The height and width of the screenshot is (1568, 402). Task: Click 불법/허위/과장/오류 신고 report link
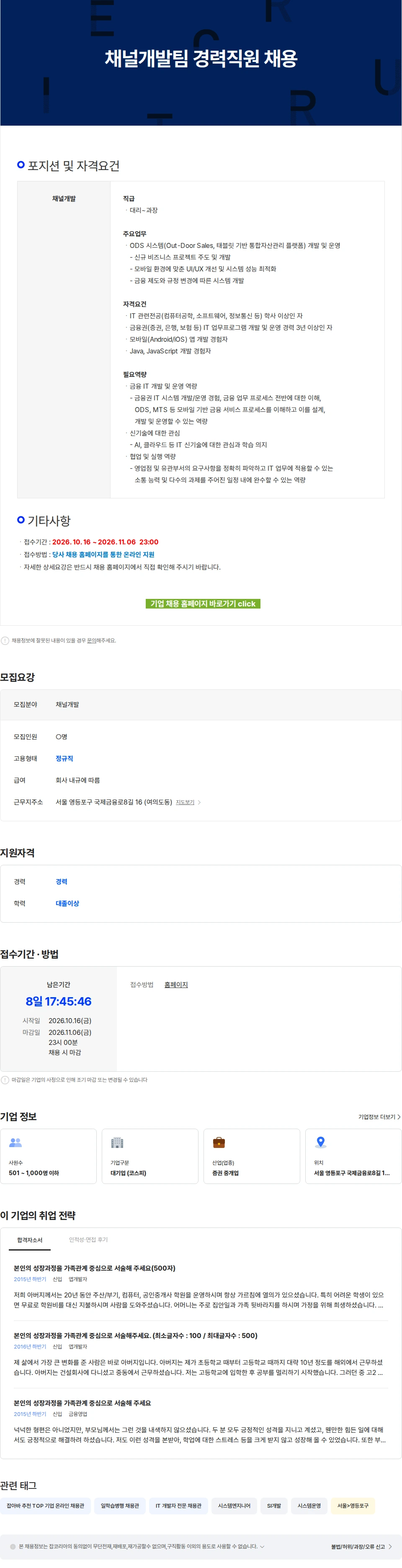tap(361, 1547)
